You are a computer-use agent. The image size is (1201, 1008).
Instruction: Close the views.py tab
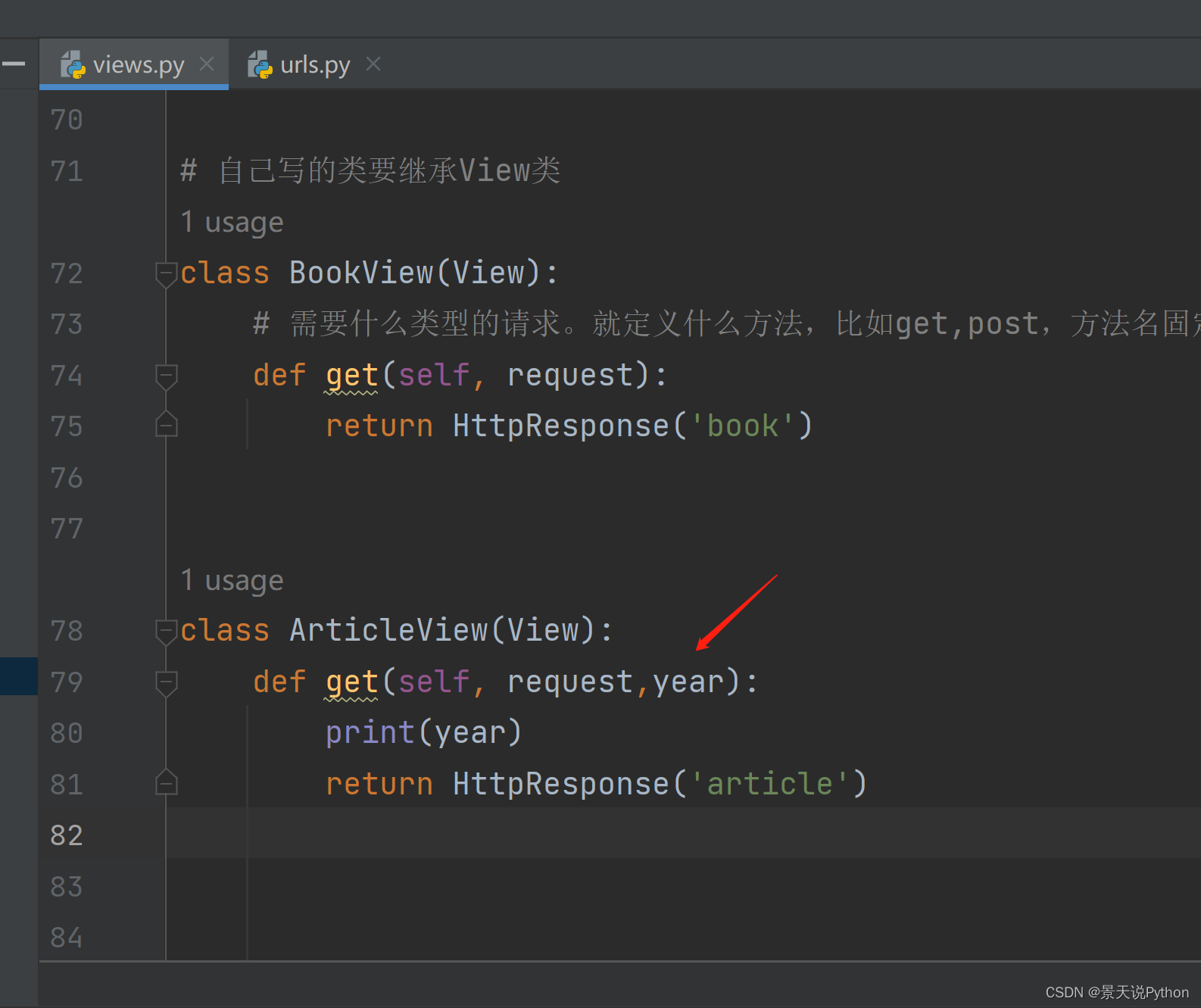[207, 64]
